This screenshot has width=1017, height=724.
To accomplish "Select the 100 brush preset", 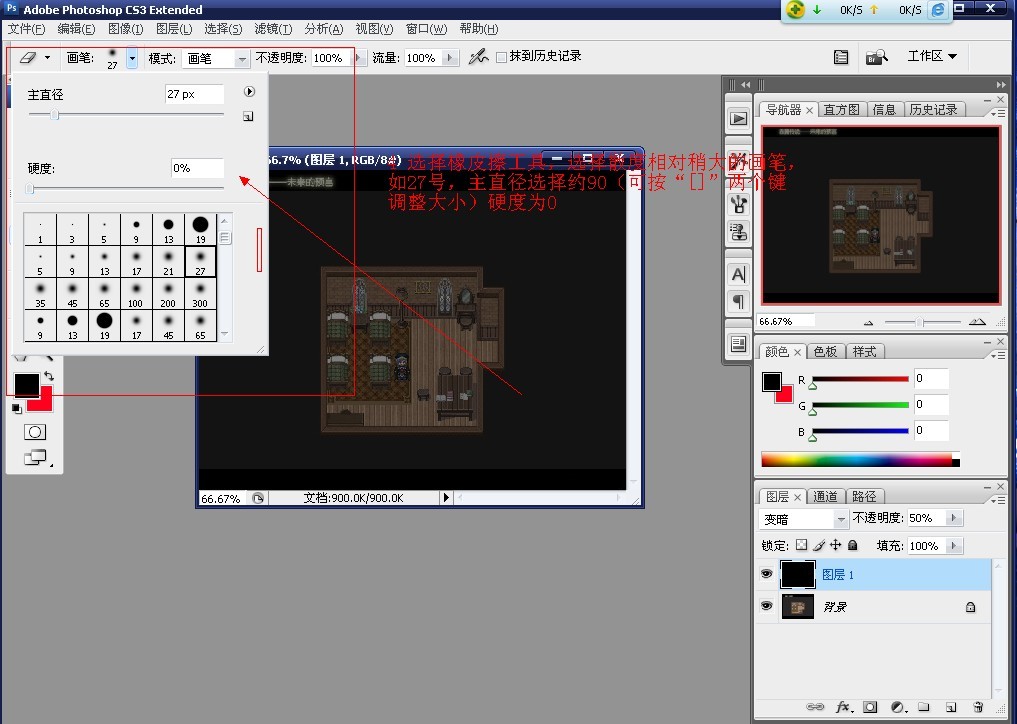I will click(136, 294).
